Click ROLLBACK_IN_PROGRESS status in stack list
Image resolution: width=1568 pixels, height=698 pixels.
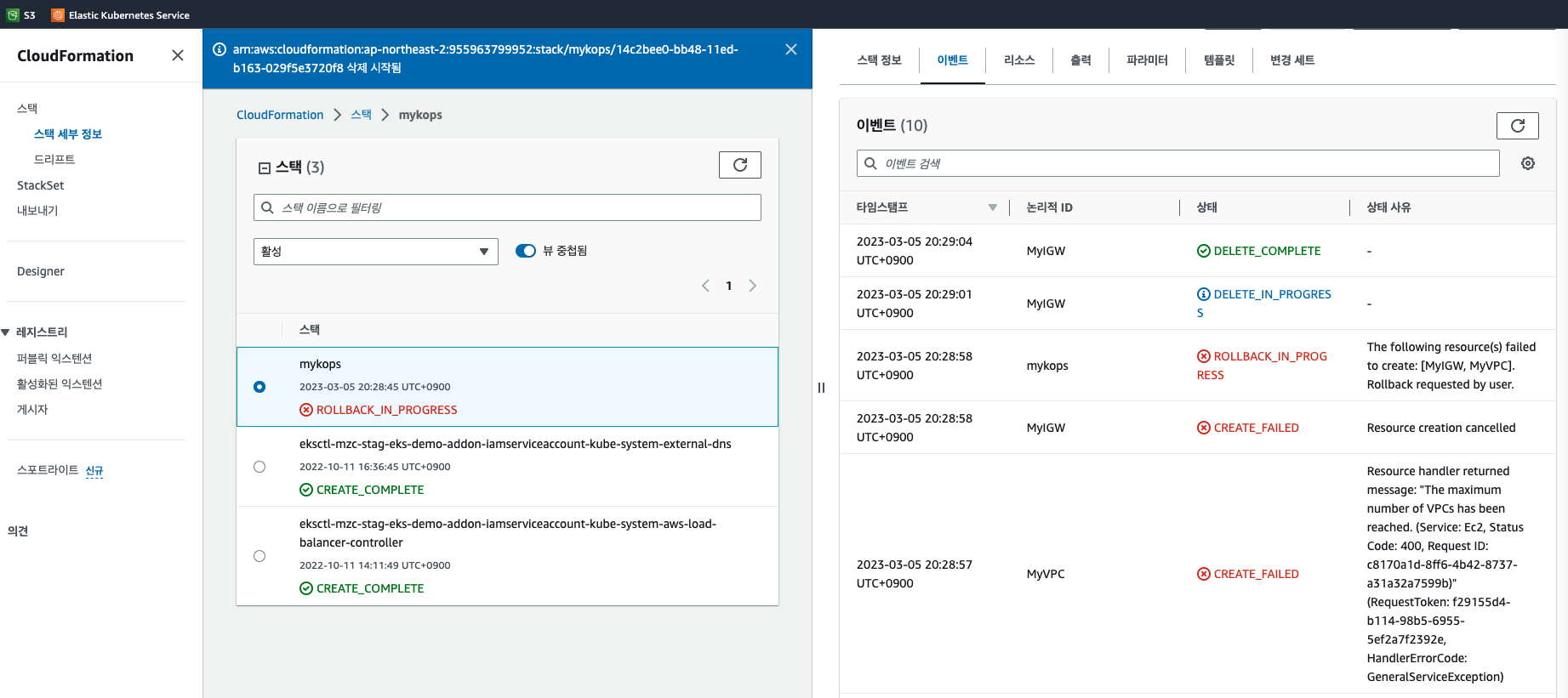[379, 410]
